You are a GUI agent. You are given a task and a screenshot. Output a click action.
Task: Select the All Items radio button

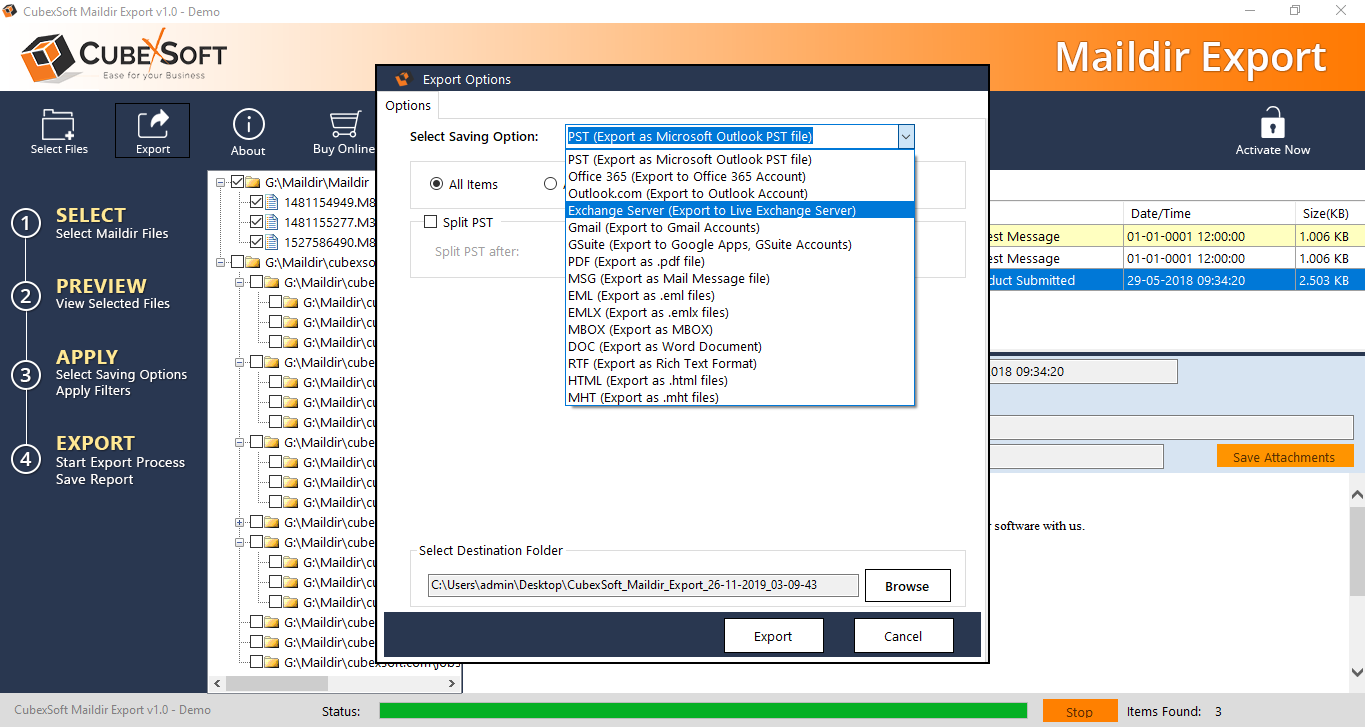click(x=436, y=184)
